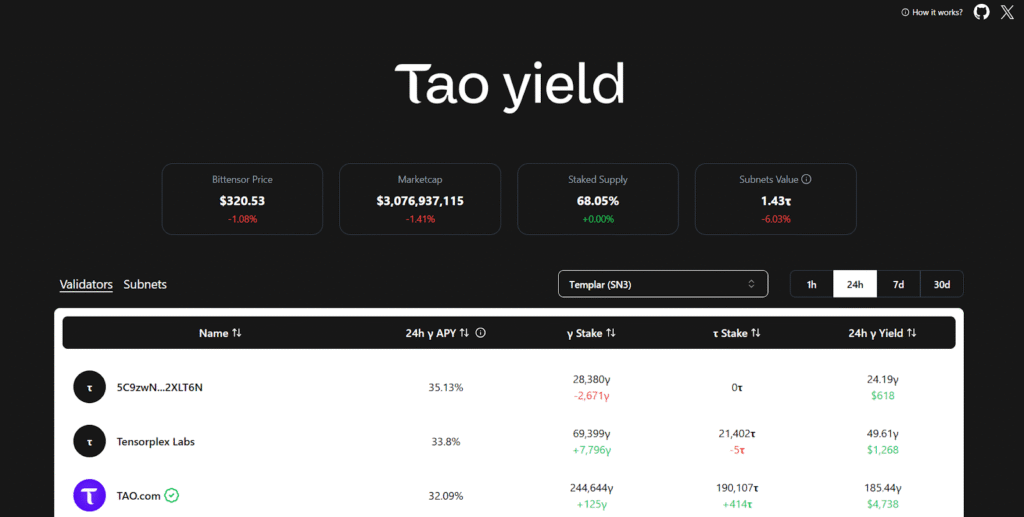Switch to the Subnets tab
This screenshot has width=1024, height=517.
coord(145,284)
